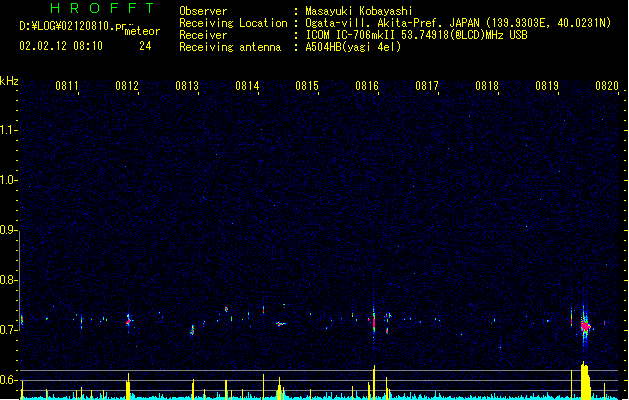Click the 1.0 frequency axis label
The height and width of the screenshot is (400, 629).
click(x=9, y=180)
